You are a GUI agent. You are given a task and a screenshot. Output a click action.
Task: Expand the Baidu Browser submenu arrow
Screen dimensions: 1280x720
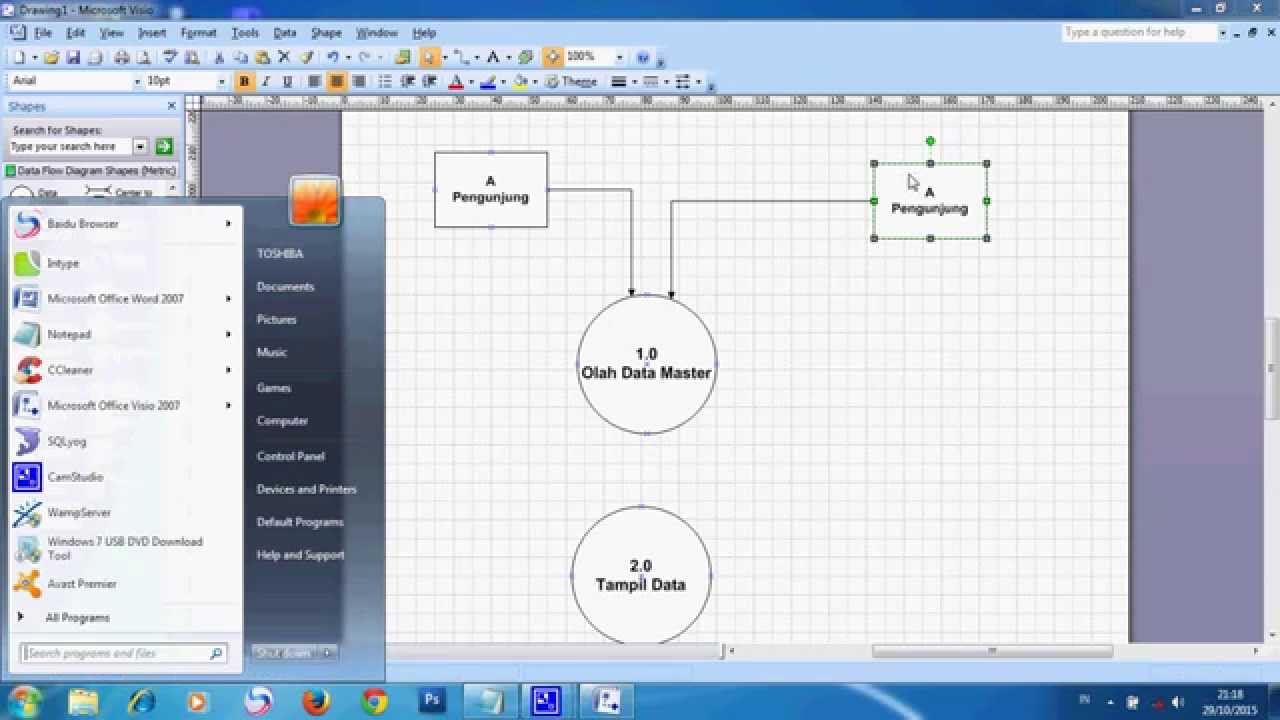click(x=228, y=224)
